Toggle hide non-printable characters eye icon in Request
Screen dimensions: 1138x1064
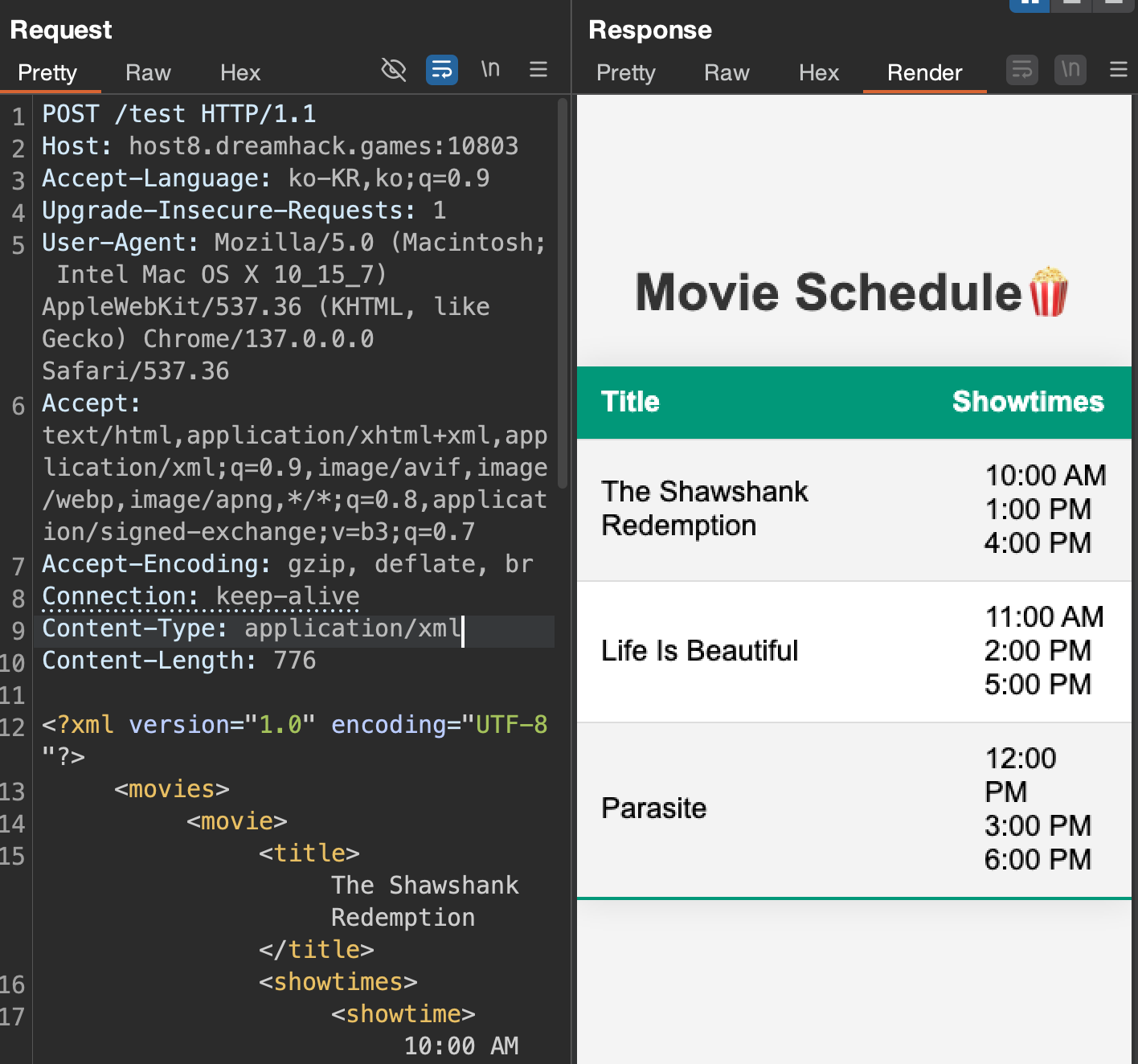tap(393, 70)
